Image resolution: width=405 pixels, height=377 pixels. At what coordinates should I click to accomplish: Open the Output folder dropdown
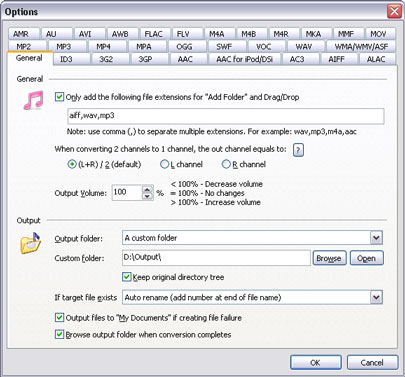376,238
